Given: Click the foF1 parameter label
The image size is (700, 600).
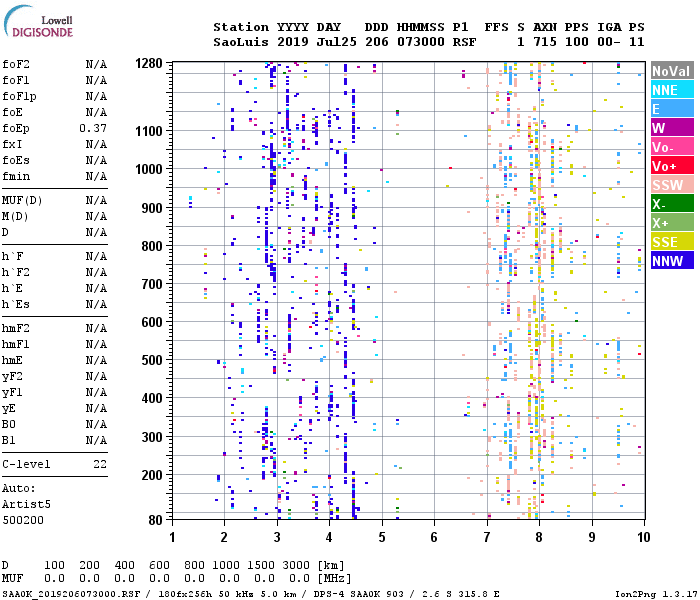Looking at the screenshot, I should pos(16,80).
